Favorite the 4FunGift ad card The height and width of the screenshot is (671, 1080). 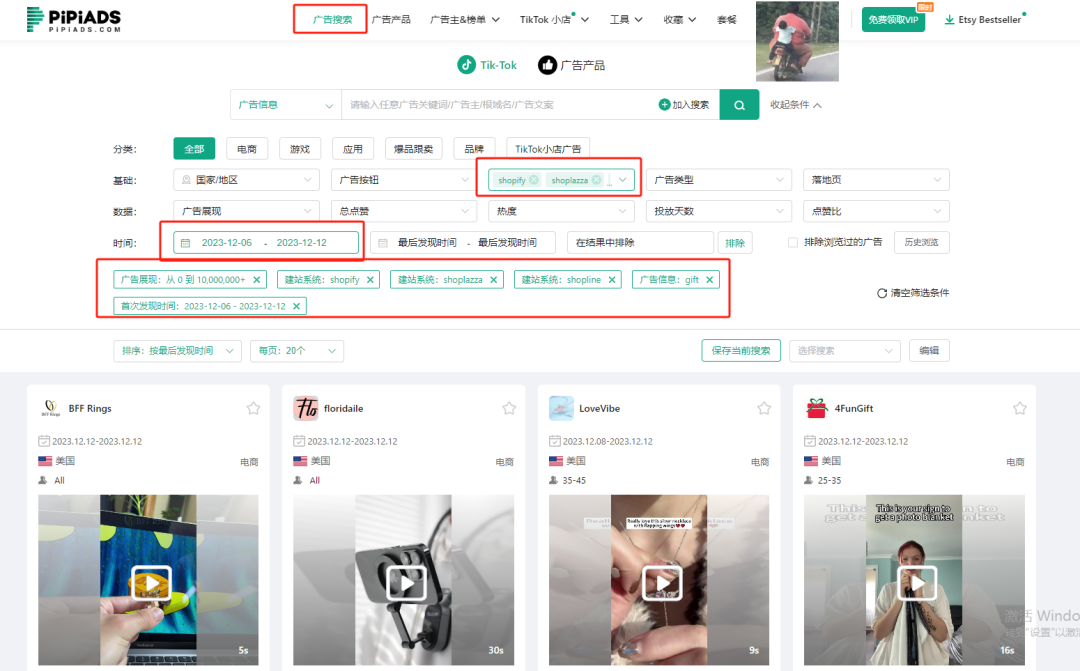(x=1020, y=409)
